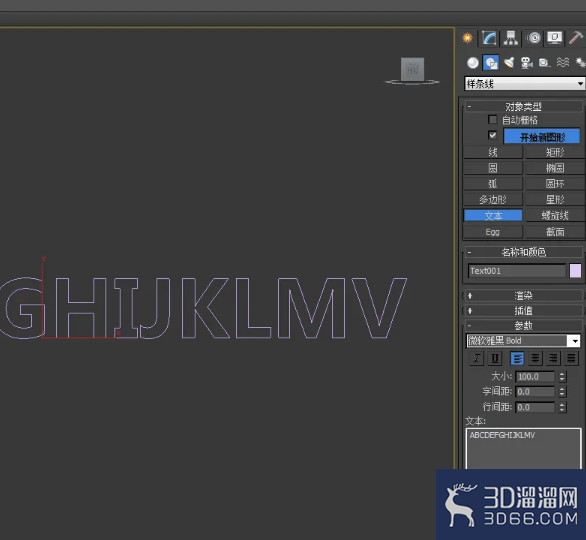Click the ABCDEFGHIJKLMV text box

(x=523, y=448)
